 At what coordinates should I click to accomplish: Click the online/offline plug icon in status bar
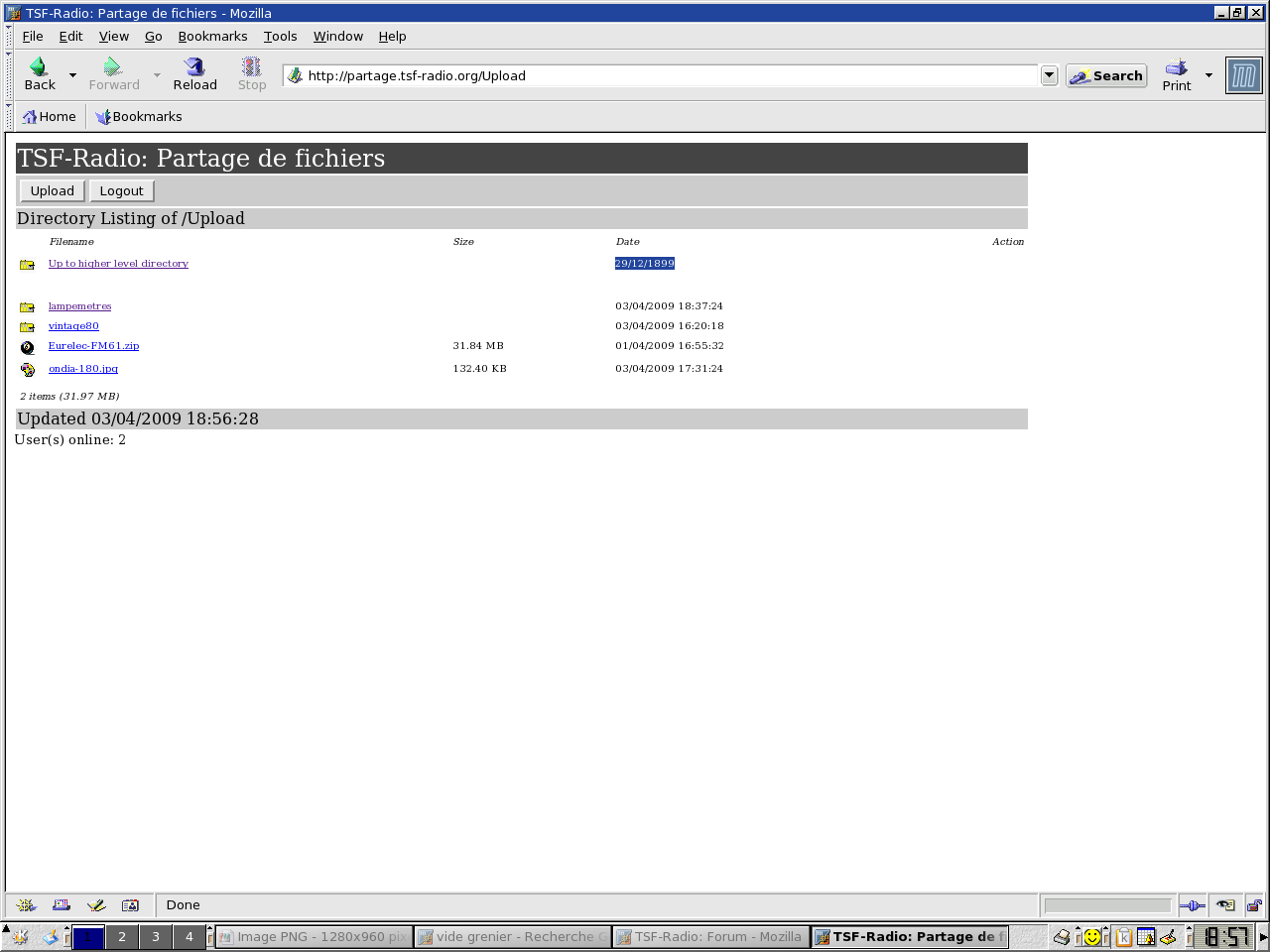pyautogui.click(x=1192, y=904)
